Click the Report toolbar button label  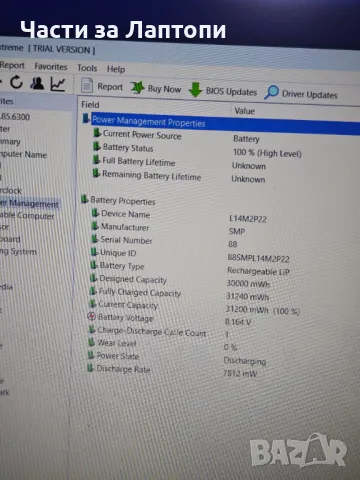110,87
